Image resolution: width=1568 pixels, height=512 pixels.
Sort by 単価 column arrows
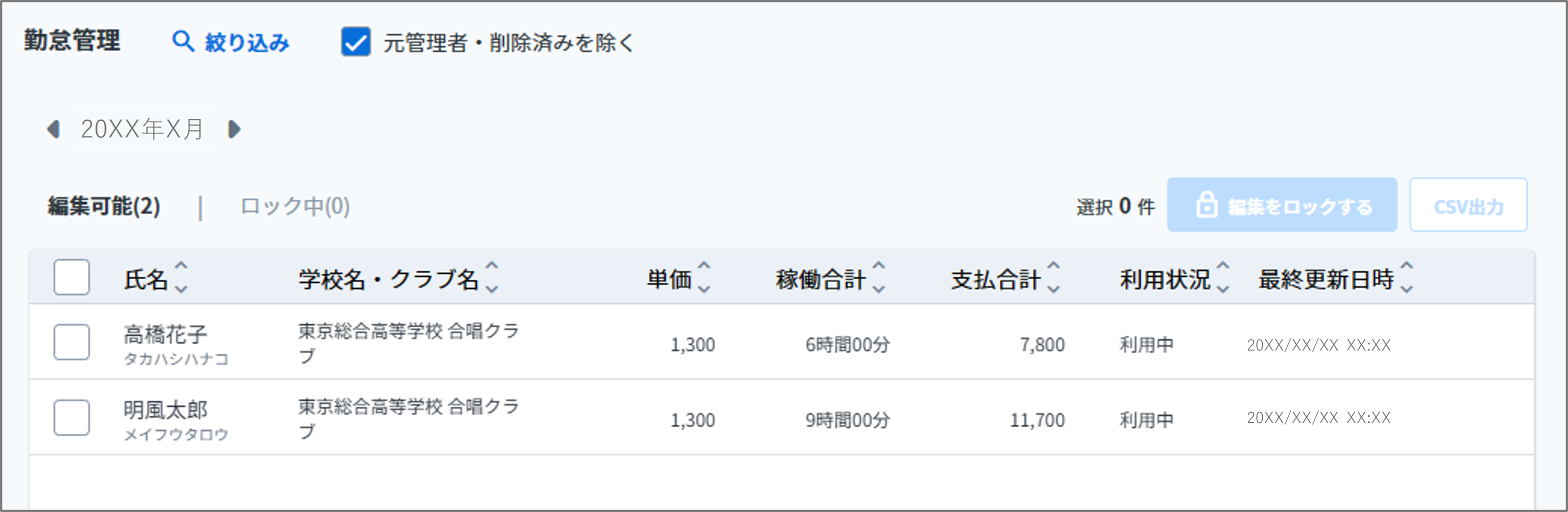(704, 277)
